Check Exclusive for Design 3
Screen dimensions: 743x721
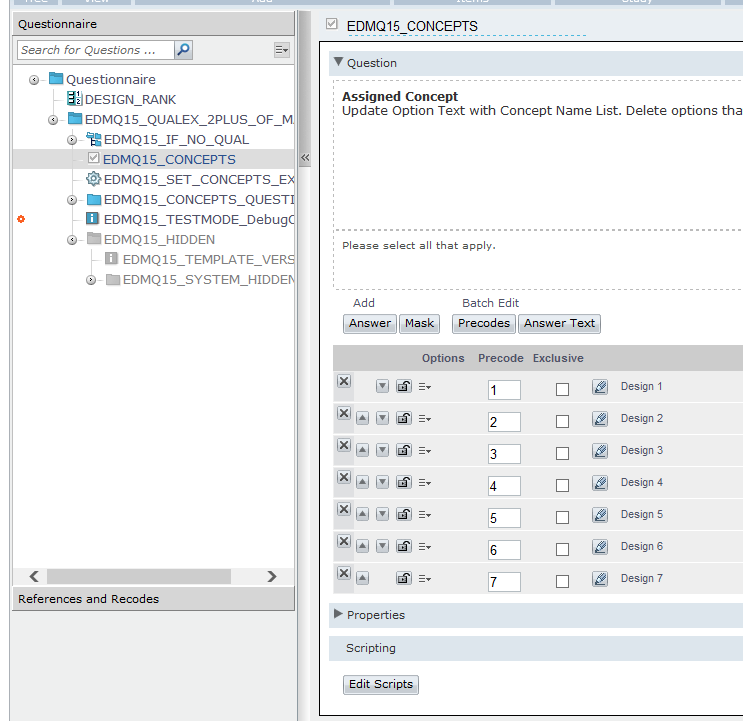tap(562, 453)
